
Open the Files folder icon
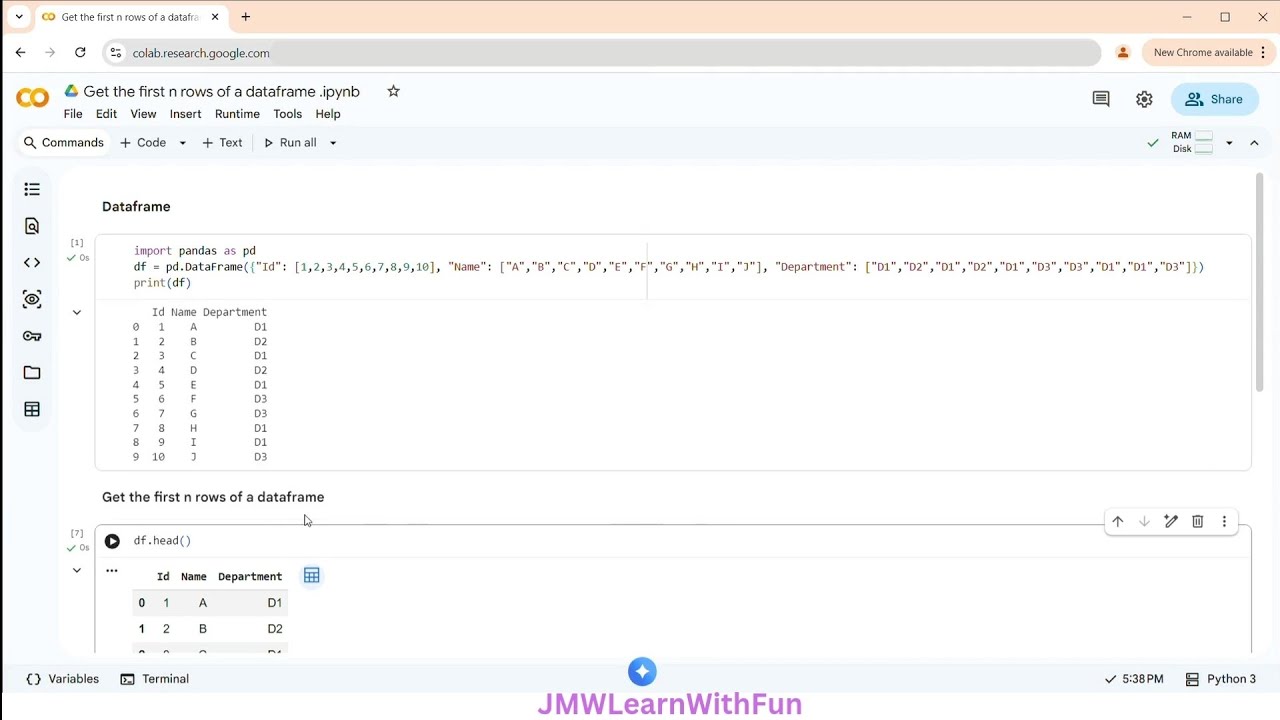click(x=32, y=373)
